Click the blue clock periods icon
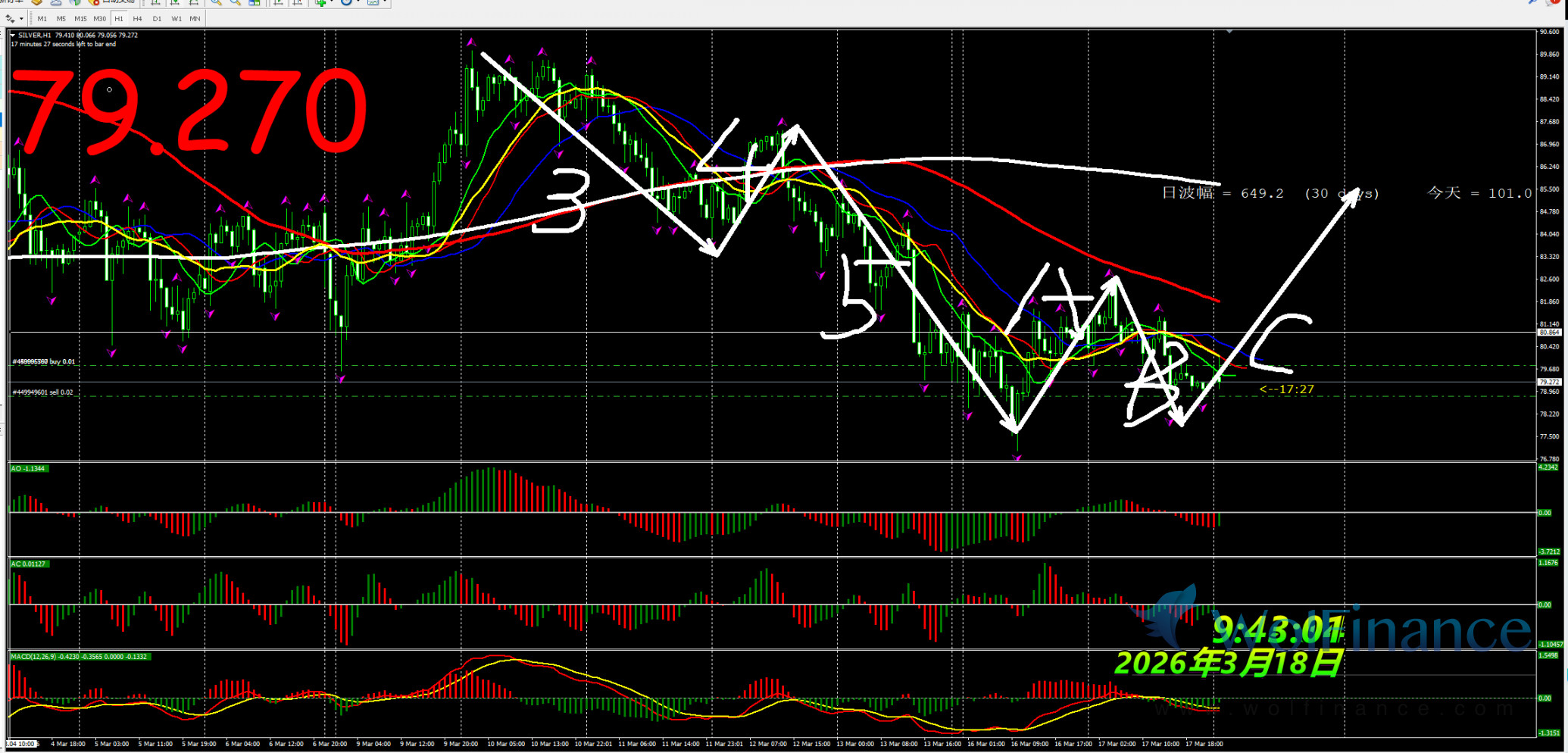 click(x=346, y=2)
